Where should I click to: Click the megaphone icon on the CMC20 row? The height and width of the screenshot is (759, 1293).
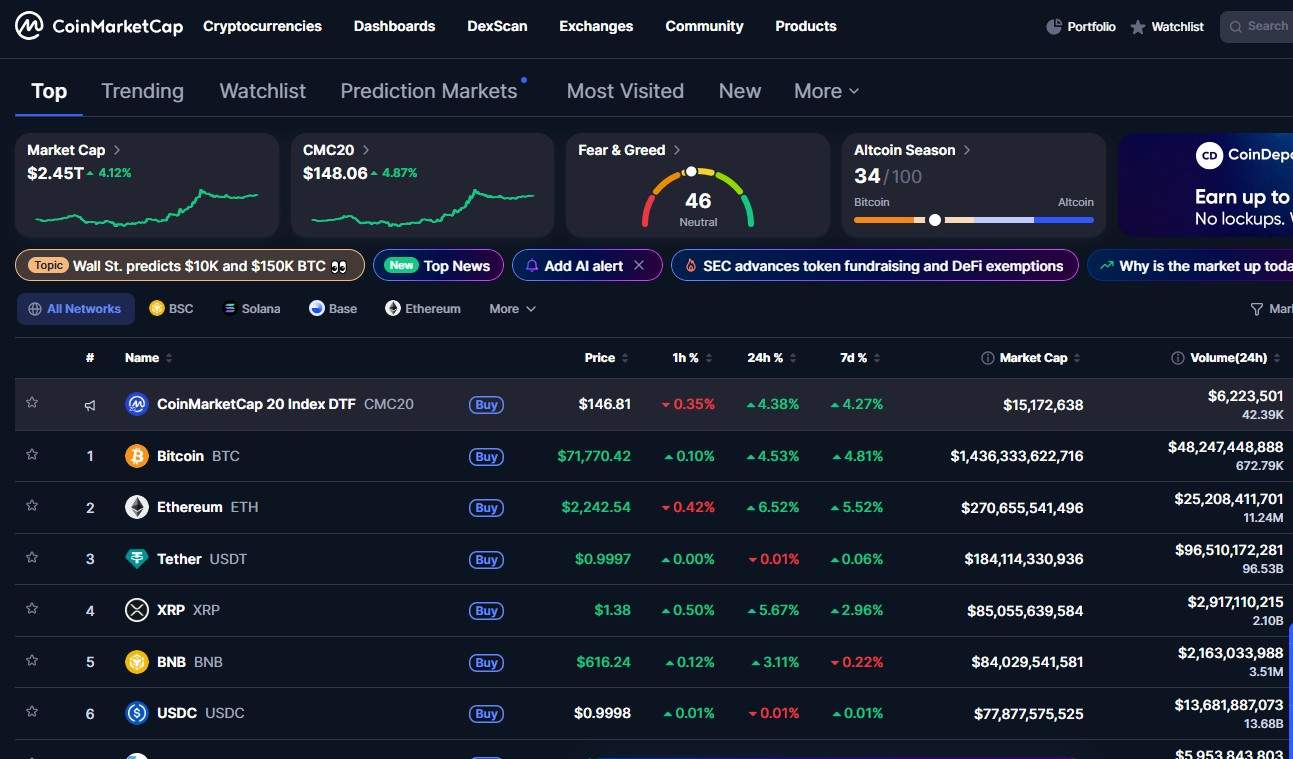pos(89,404)
